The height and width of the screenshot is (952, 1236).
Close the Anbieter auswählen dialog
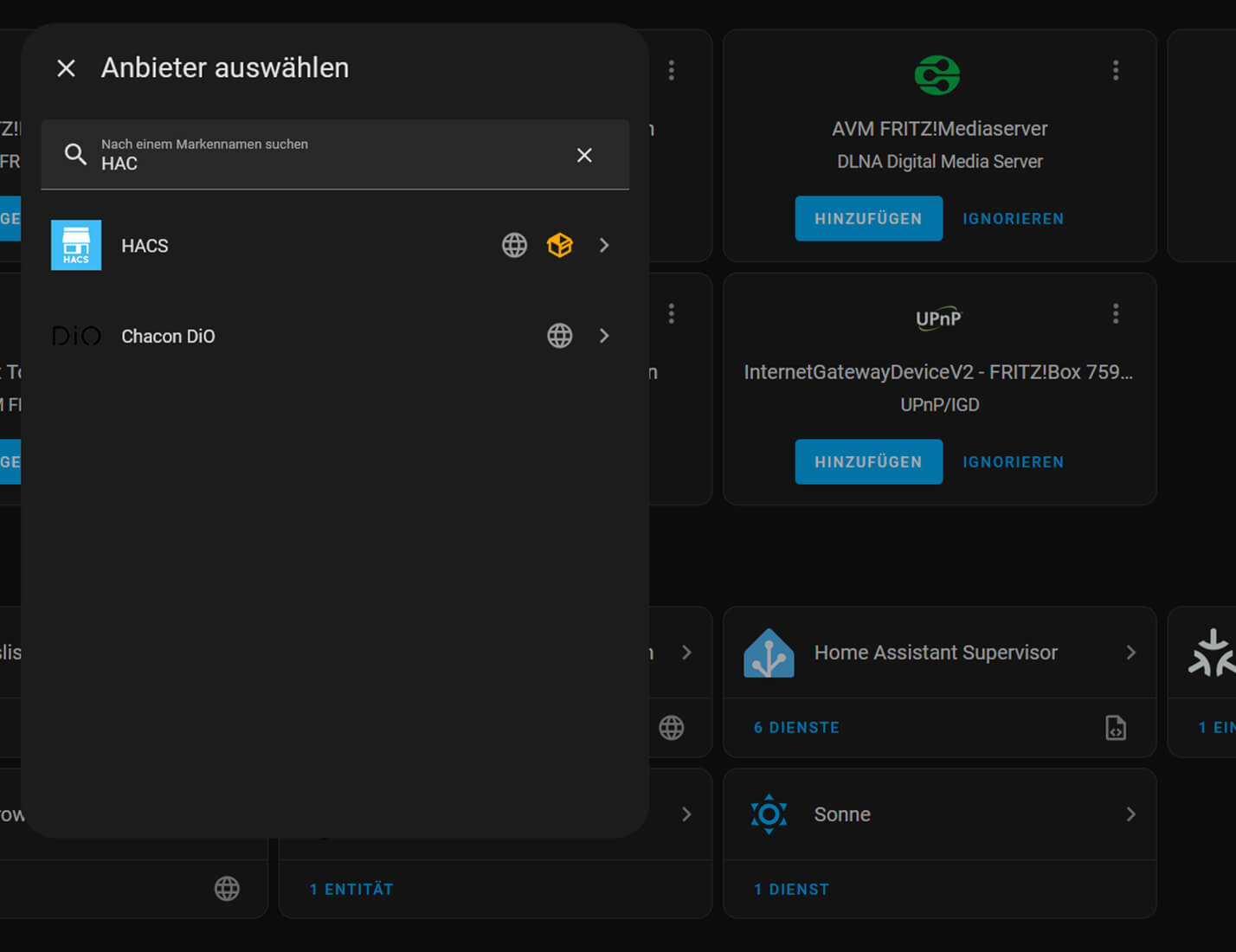pyautogui.click(x=66, y=68)
